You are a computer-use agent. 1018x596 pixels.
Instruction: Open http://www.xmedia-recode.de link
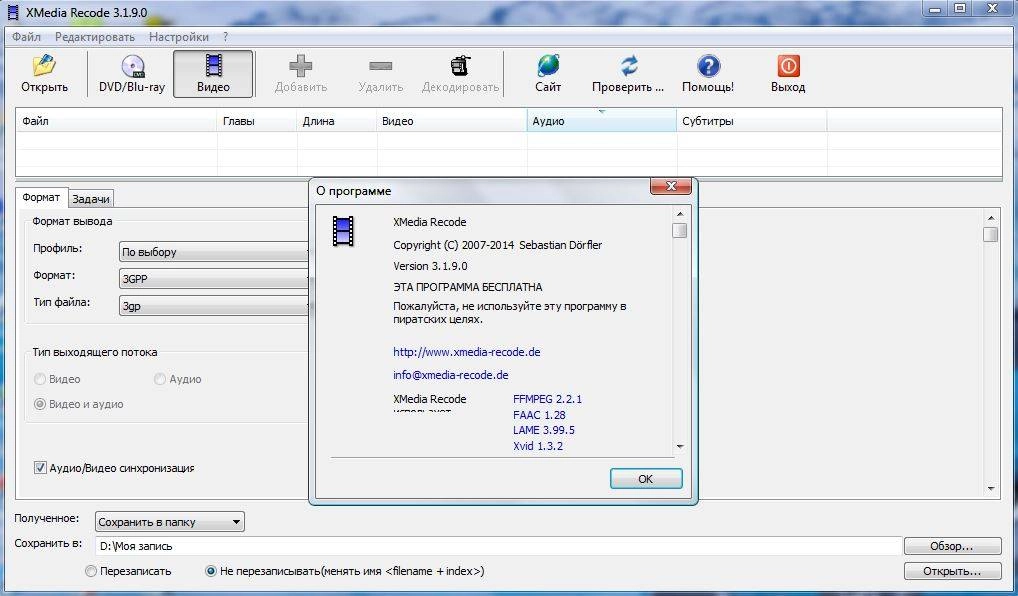point(467,352)
